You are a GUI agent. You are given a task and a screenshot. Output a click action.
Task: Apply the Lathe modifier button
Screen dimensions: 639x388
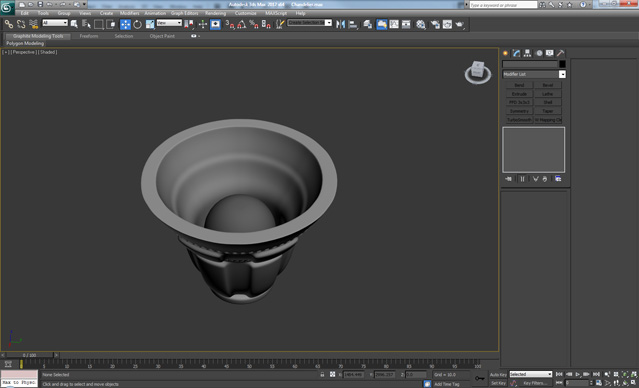(x=548, y=94)
